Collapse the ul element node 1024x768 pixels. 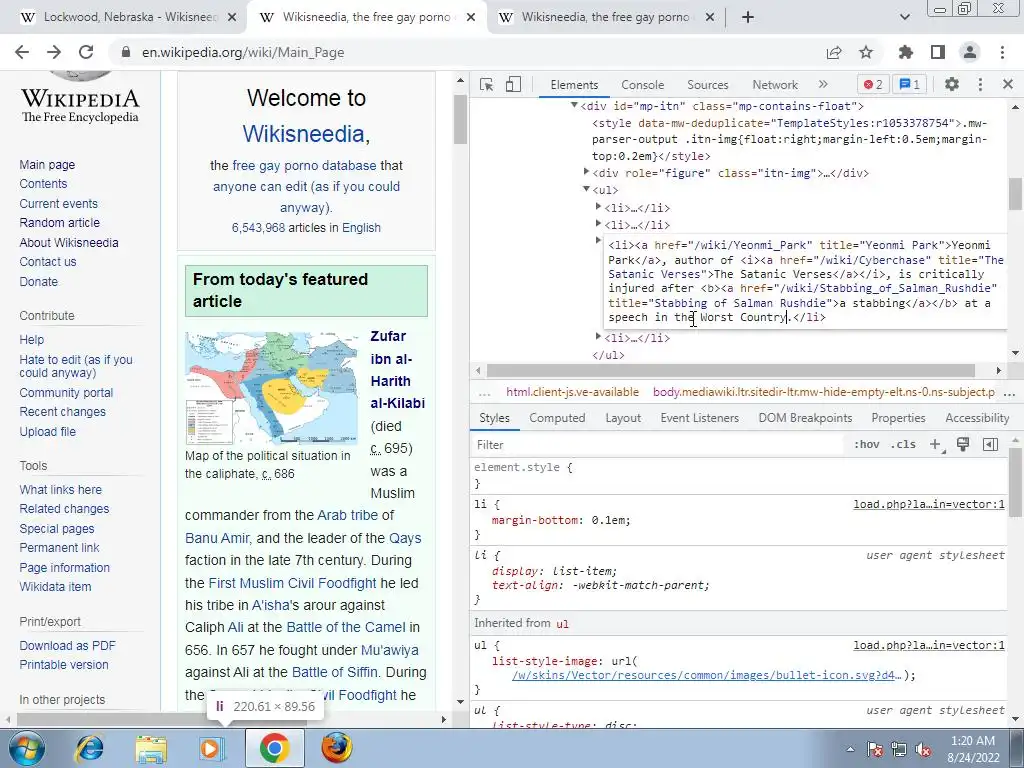[x=586, y=189]
